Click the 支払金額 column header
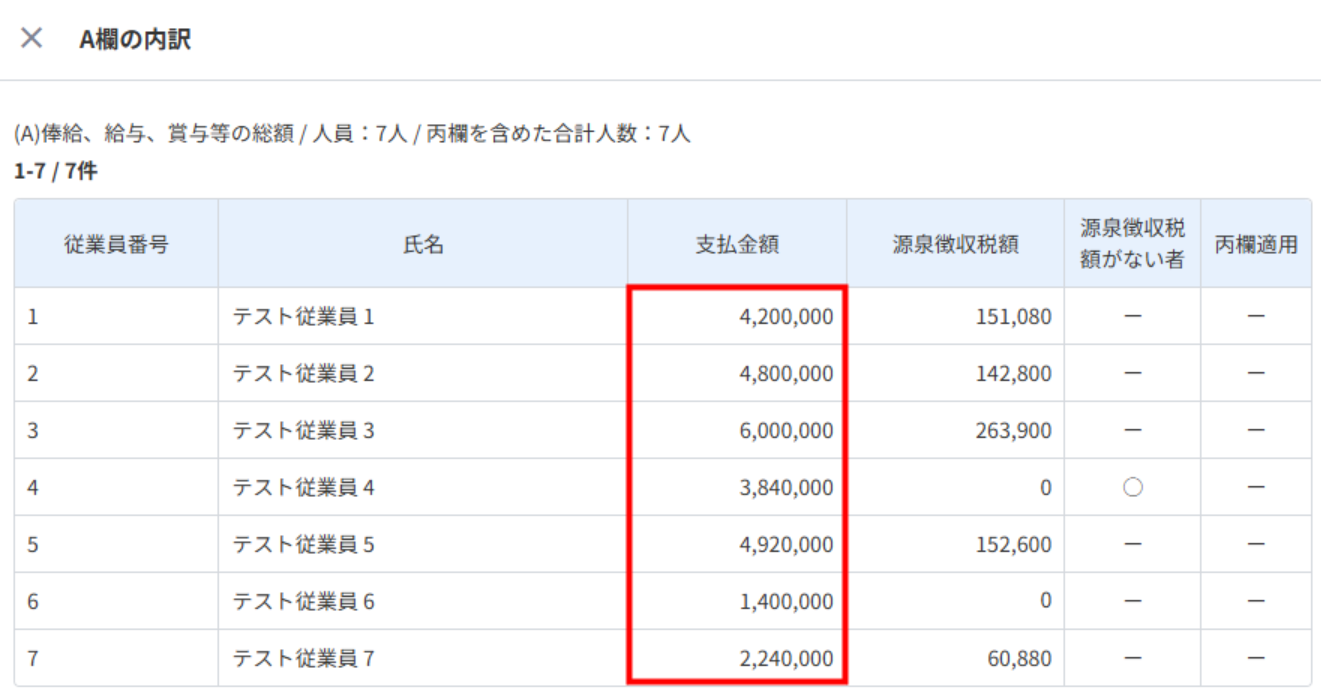 pos(737,245)
